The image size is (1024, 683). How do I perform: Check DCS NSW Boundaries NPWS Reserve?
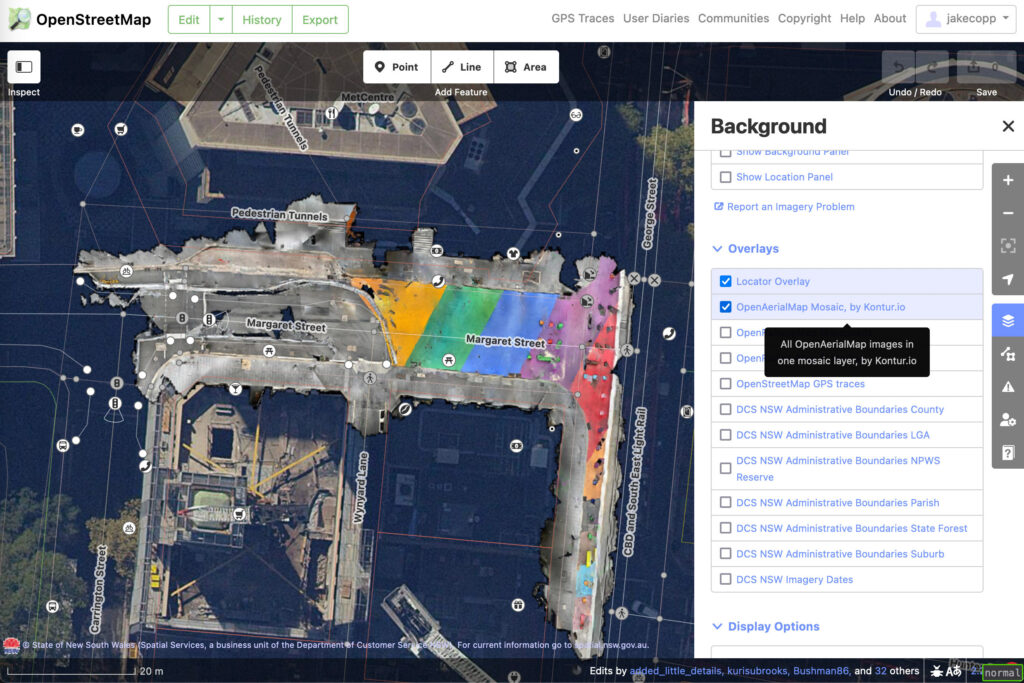coord(725,469)
